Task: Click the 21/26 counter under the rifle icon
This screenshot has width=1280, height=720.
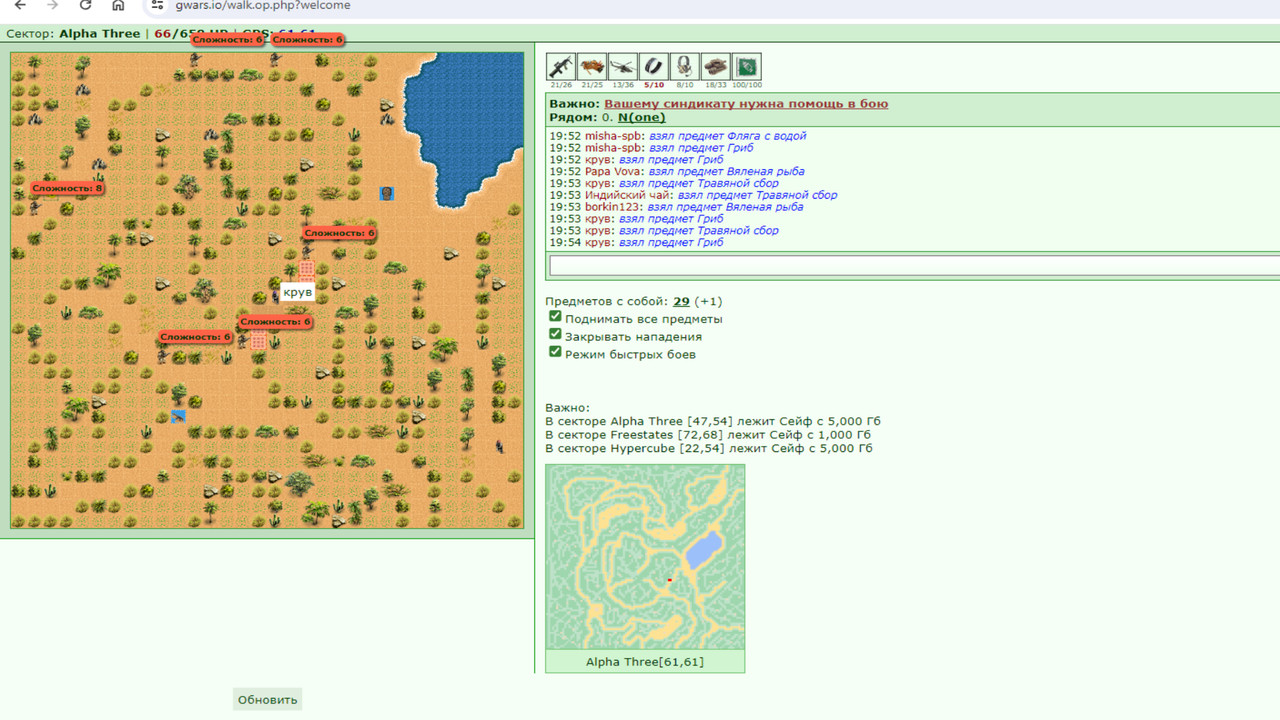Action: click(x=561, y=85)
